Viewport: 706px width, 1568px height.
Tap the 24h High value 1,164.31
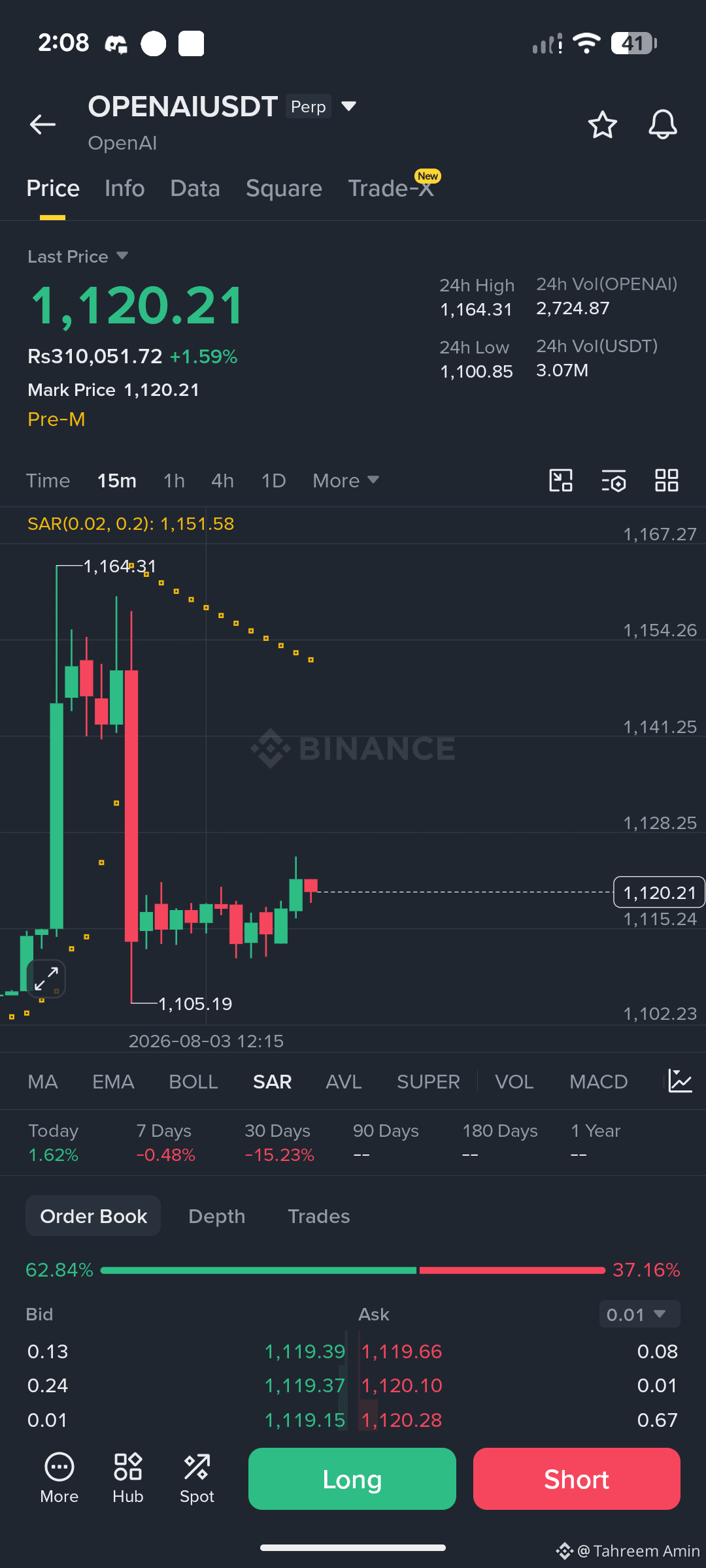[476, 310]
